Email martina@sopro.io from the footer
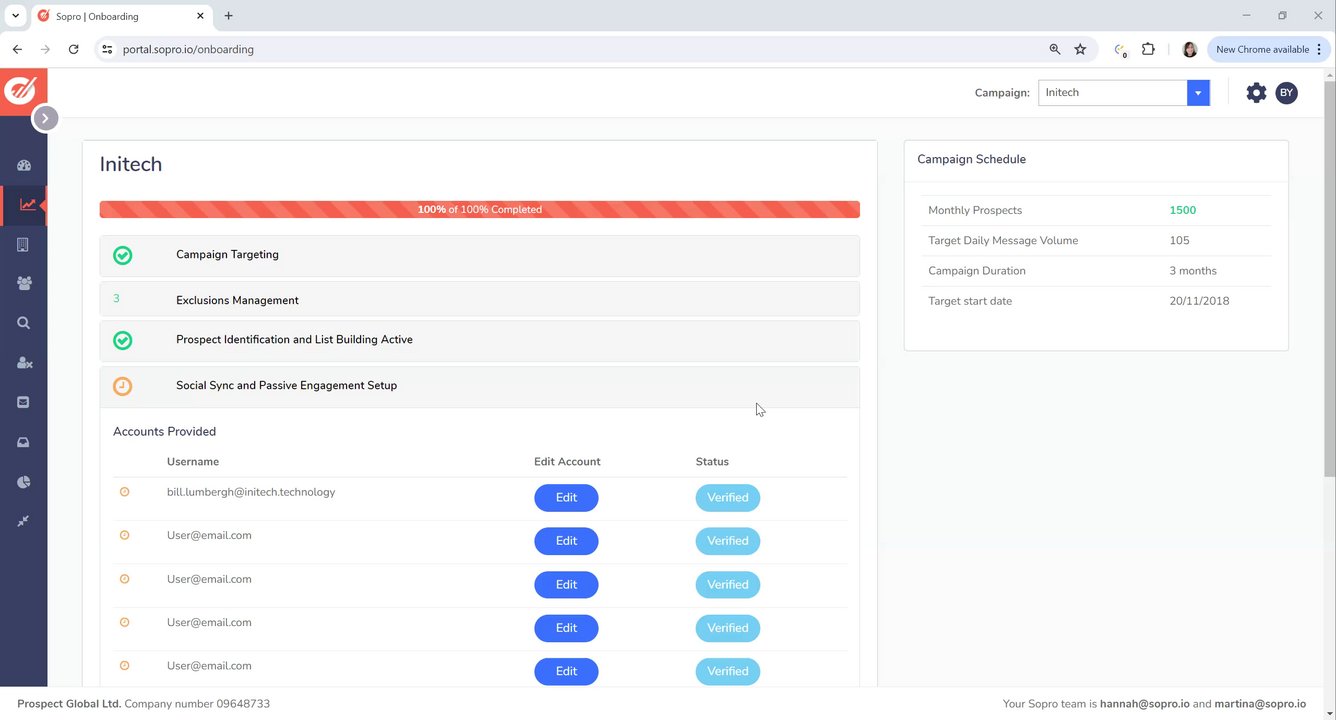Viewport: 1336px width, 720px height. click(1260, 704)
